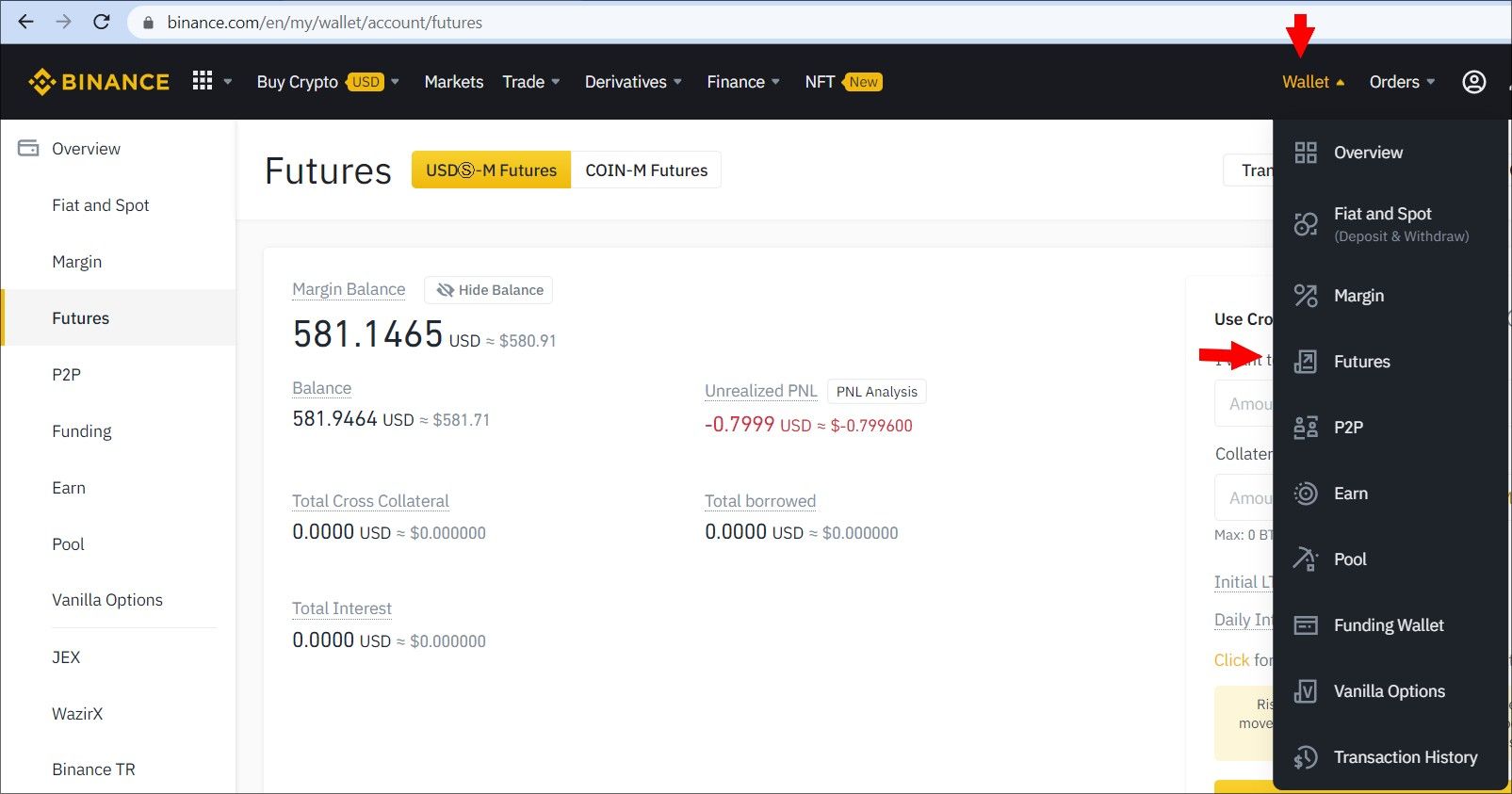Click the USD badge next to Buy Crypto

click(x=366, y=82)
